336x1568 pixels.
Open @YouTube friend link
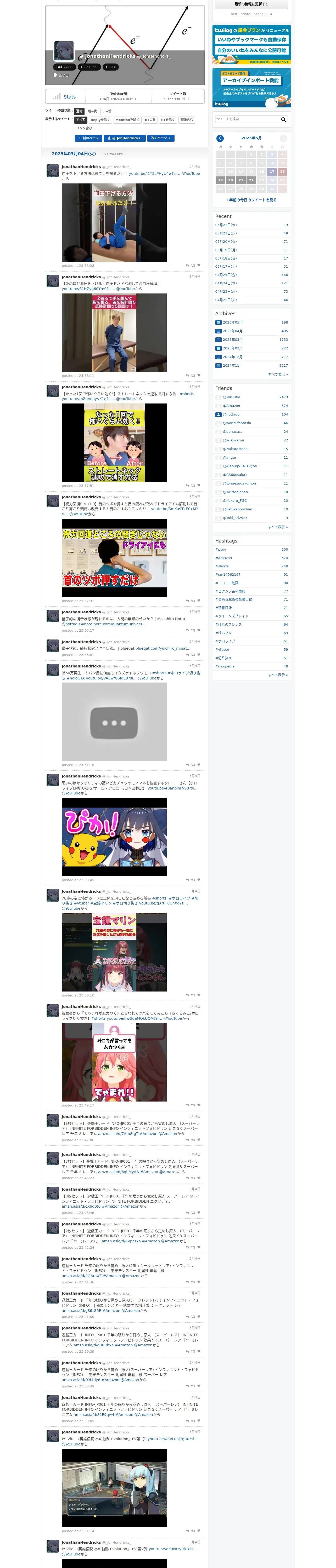[232, 397]
